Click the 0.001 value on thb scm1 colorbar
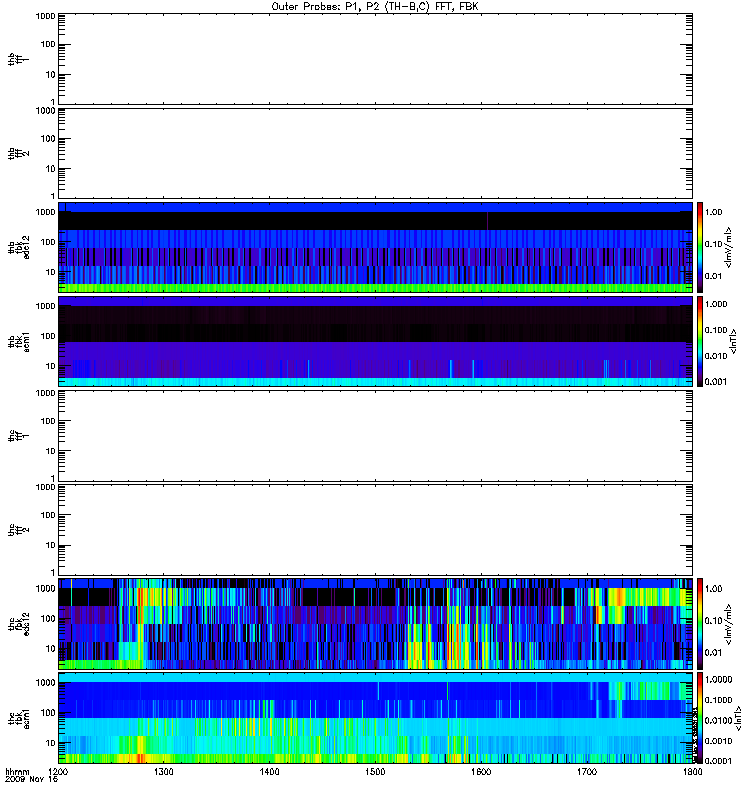 pyautogui.click(x=716, y=382)
